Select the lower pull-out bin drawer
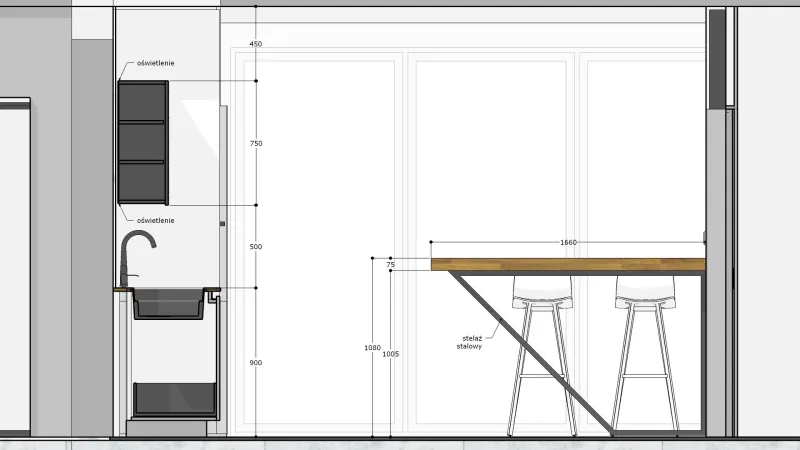This screenshot has height=450, width=800. tap(174, 399)
